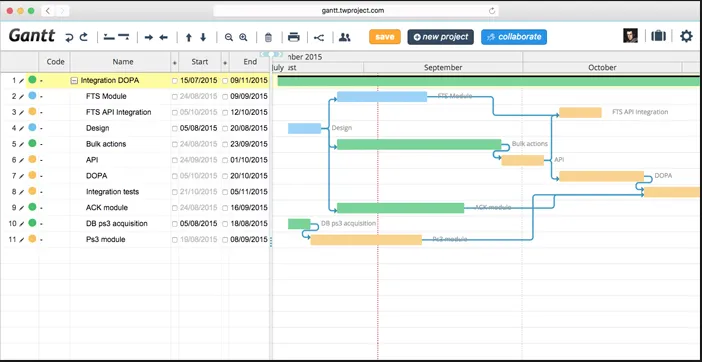Screen dimensions: 702x362
Task: Select the Integration tests task name
Action: point(112,192)
